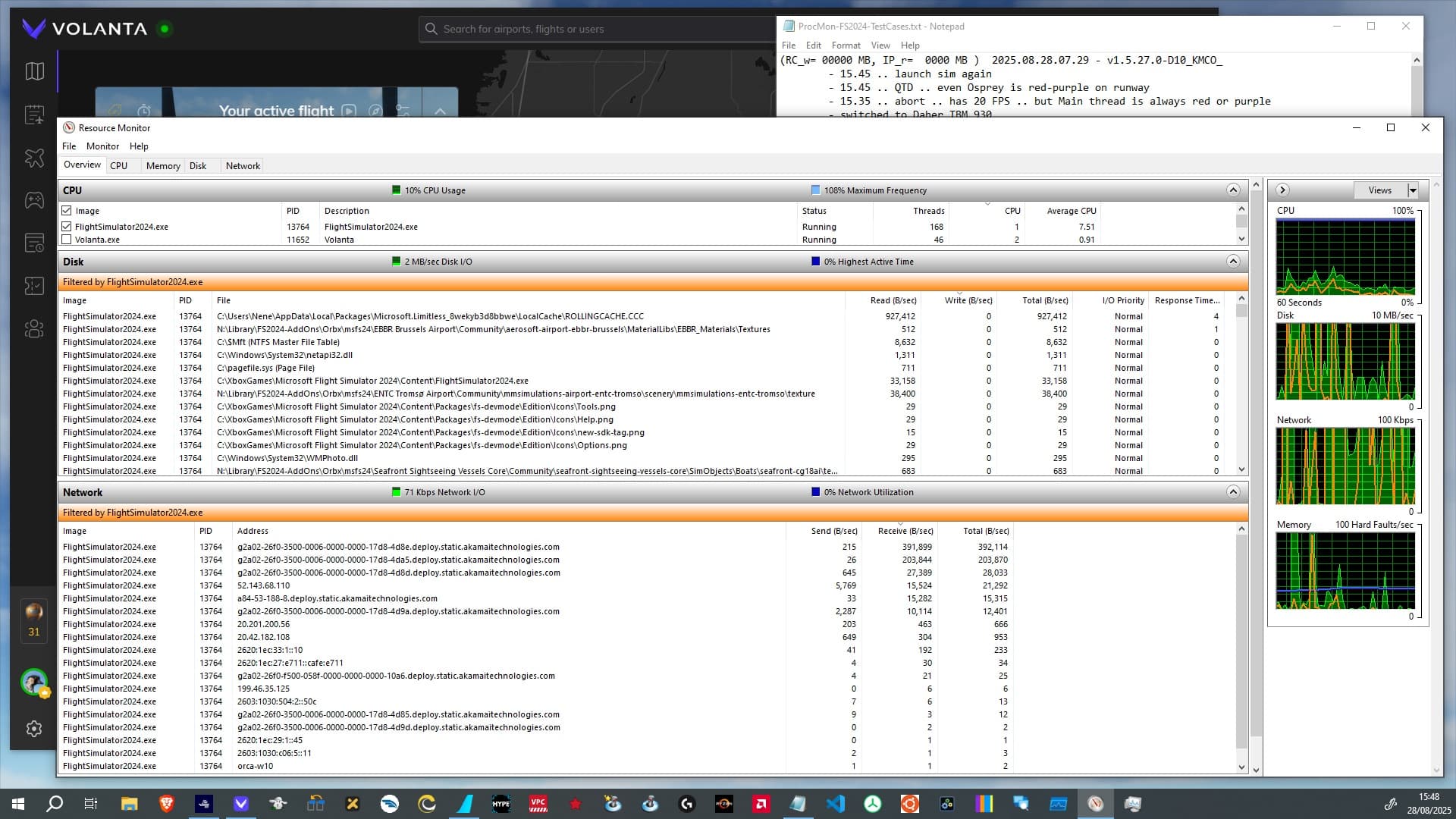Toggle the Image header checkbox in CPU section
Viewport: 1456px width, 819px height.
tap(67, 211)
